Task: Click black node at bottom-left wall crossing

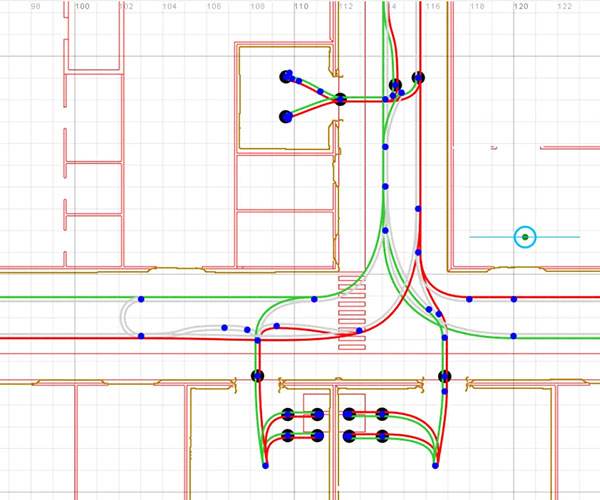Action: (257, 376)
